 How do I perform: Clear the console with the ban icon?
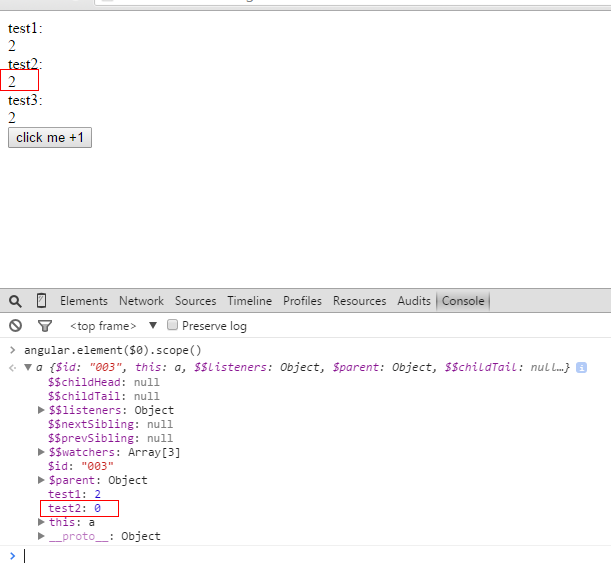[15, 326]
